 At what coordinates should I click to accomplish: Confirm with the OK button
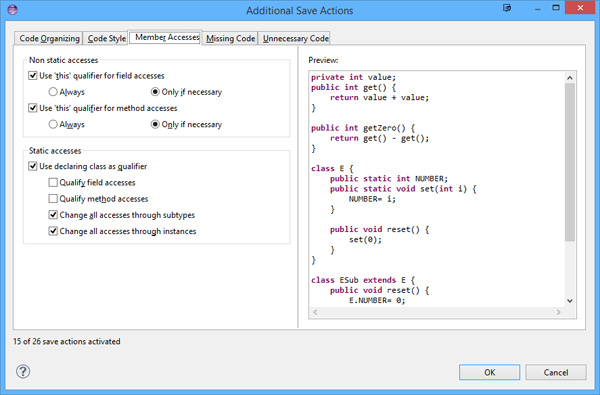[x=489, y=372]
